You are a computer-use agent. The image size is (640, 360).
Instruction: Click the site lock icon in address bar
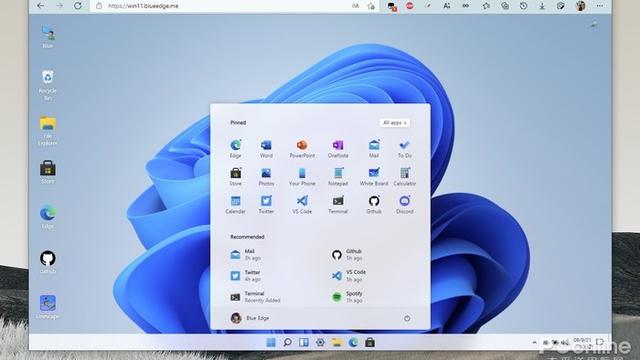tap(99, 6)
